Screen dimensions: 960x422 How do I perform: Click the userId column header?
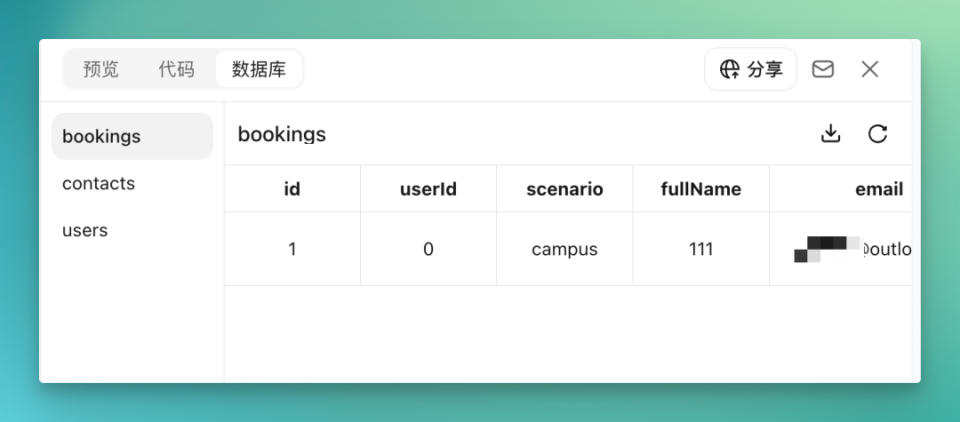pyautogui.click(x=429, y=189)
